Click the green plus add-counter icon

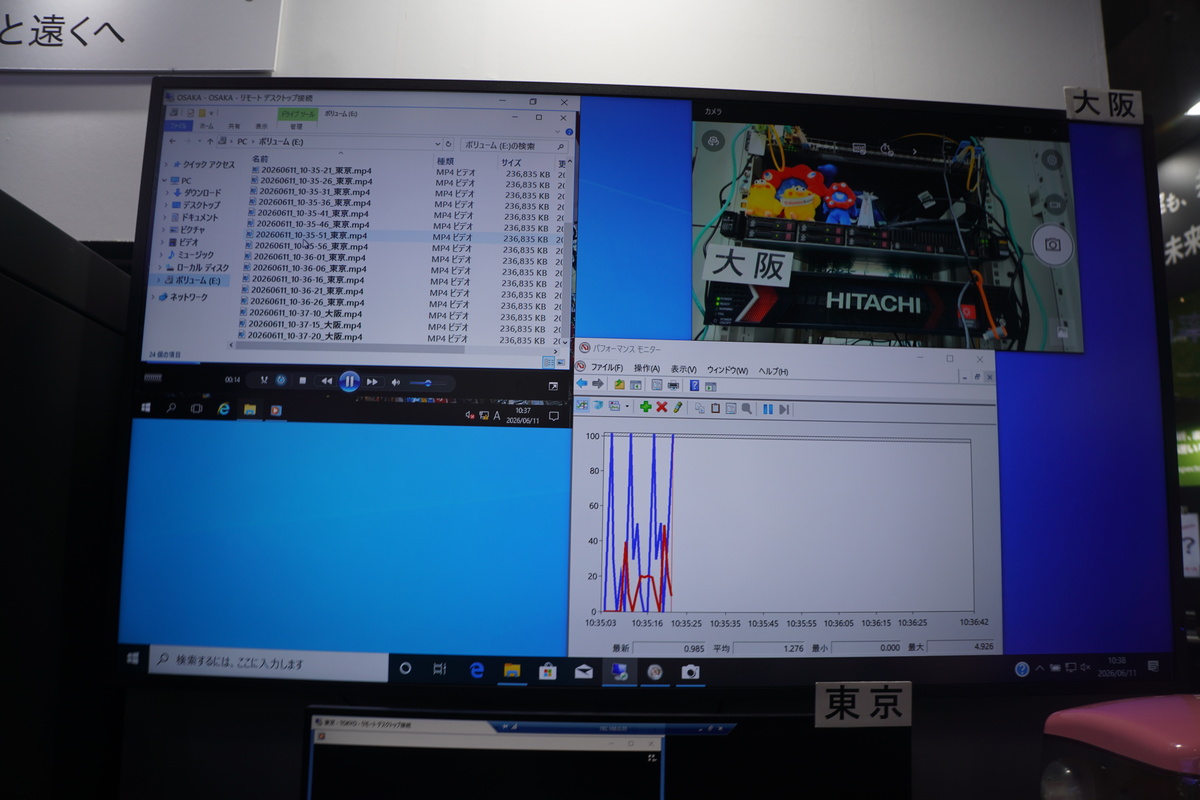(646, 406)
